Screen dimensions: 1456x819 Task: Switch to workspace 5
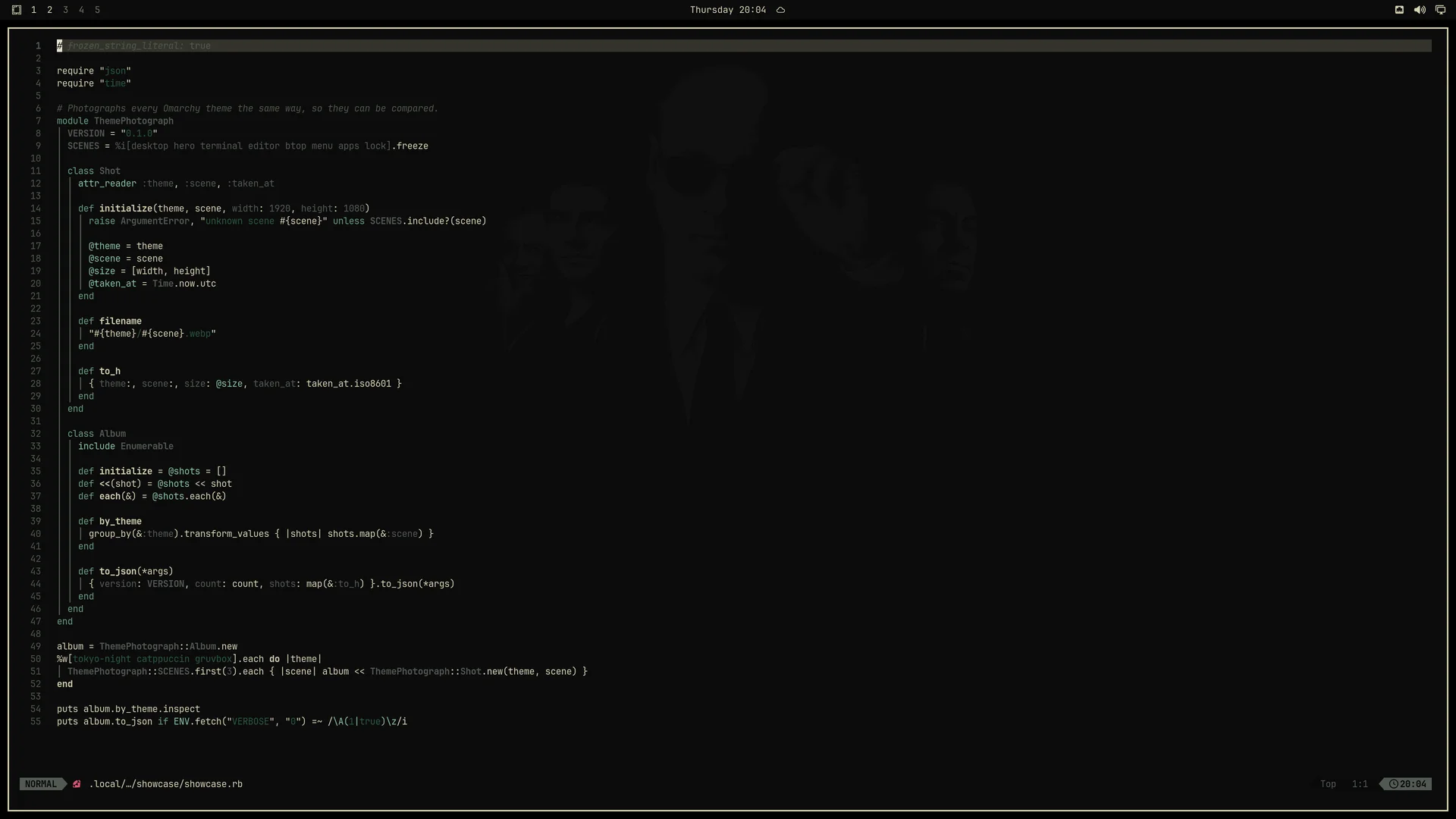[97, 10]
